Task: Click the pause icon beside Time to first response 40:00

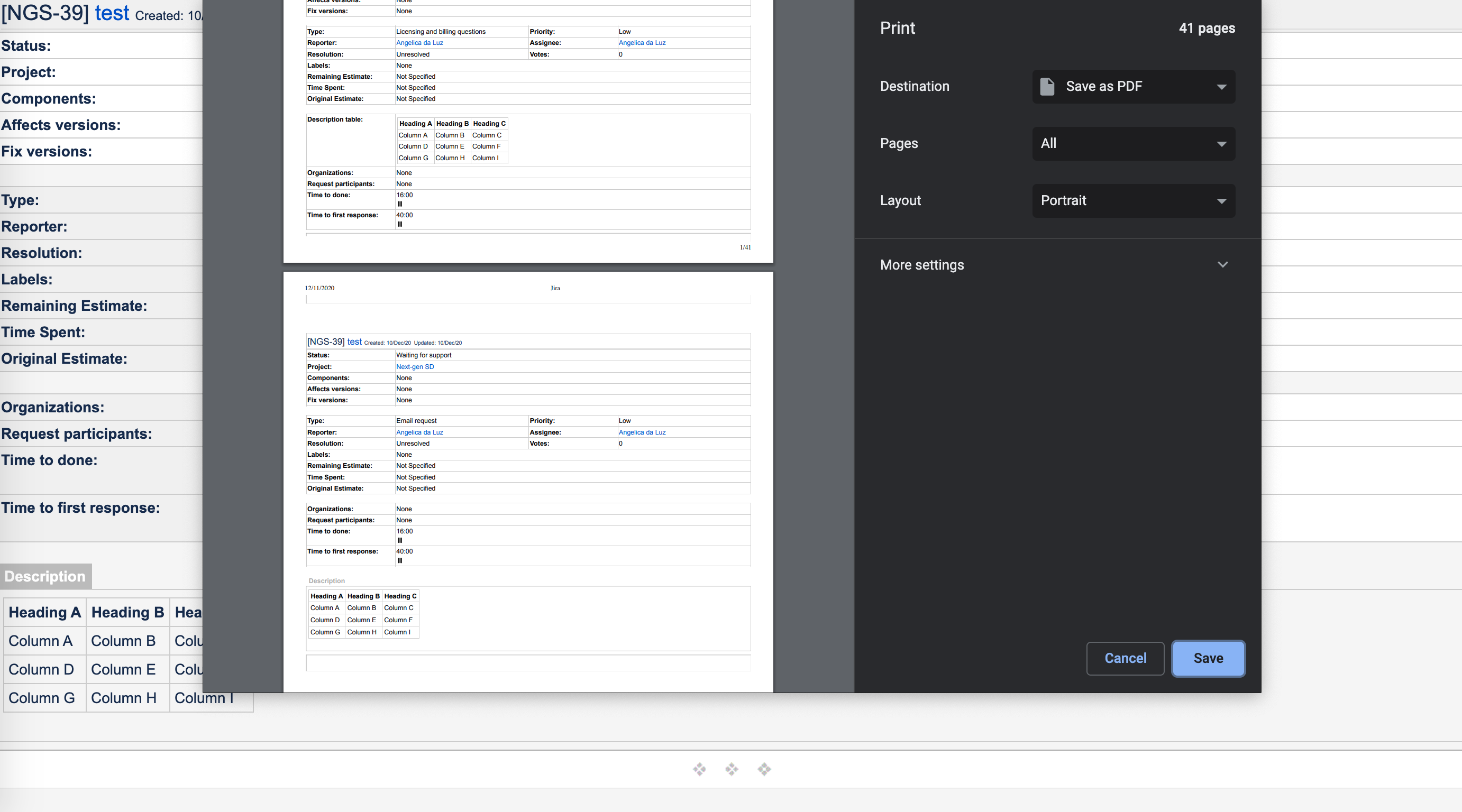Action: (x=401, y=561)
